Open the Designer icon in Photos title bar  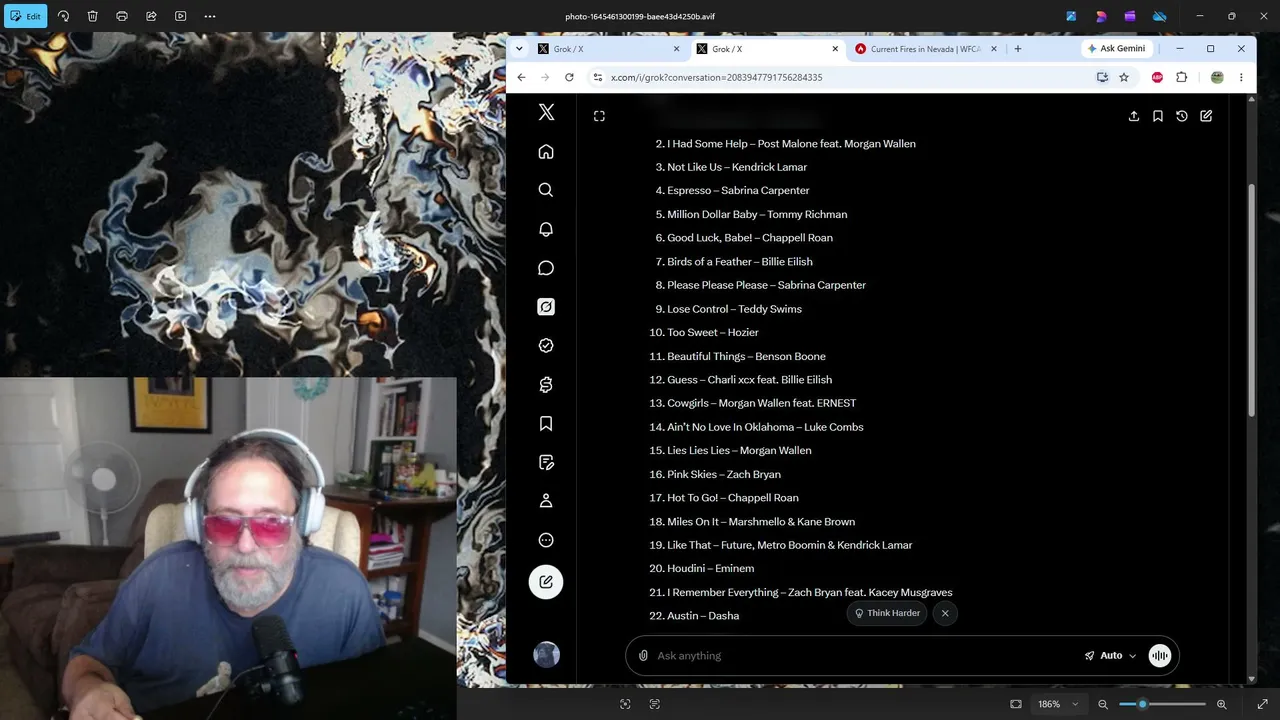tap(1101, 16)
